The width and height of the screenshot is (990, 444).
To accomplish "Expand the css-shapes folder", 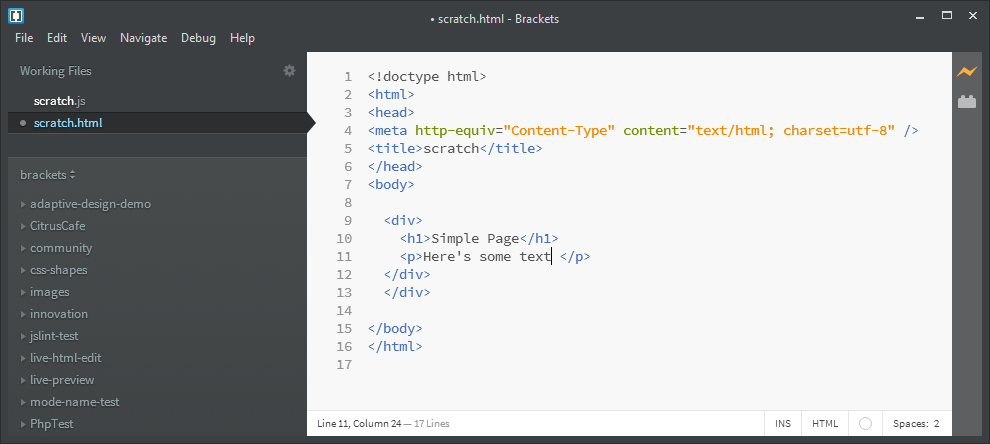I will click(23, 270).
